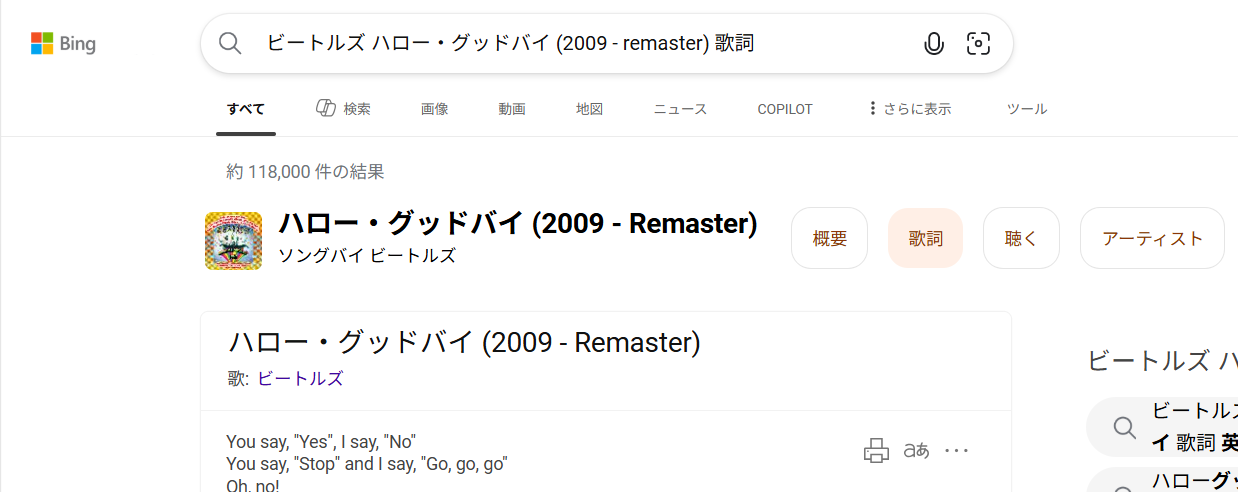Open the ニュース tab

pos(680,109)
